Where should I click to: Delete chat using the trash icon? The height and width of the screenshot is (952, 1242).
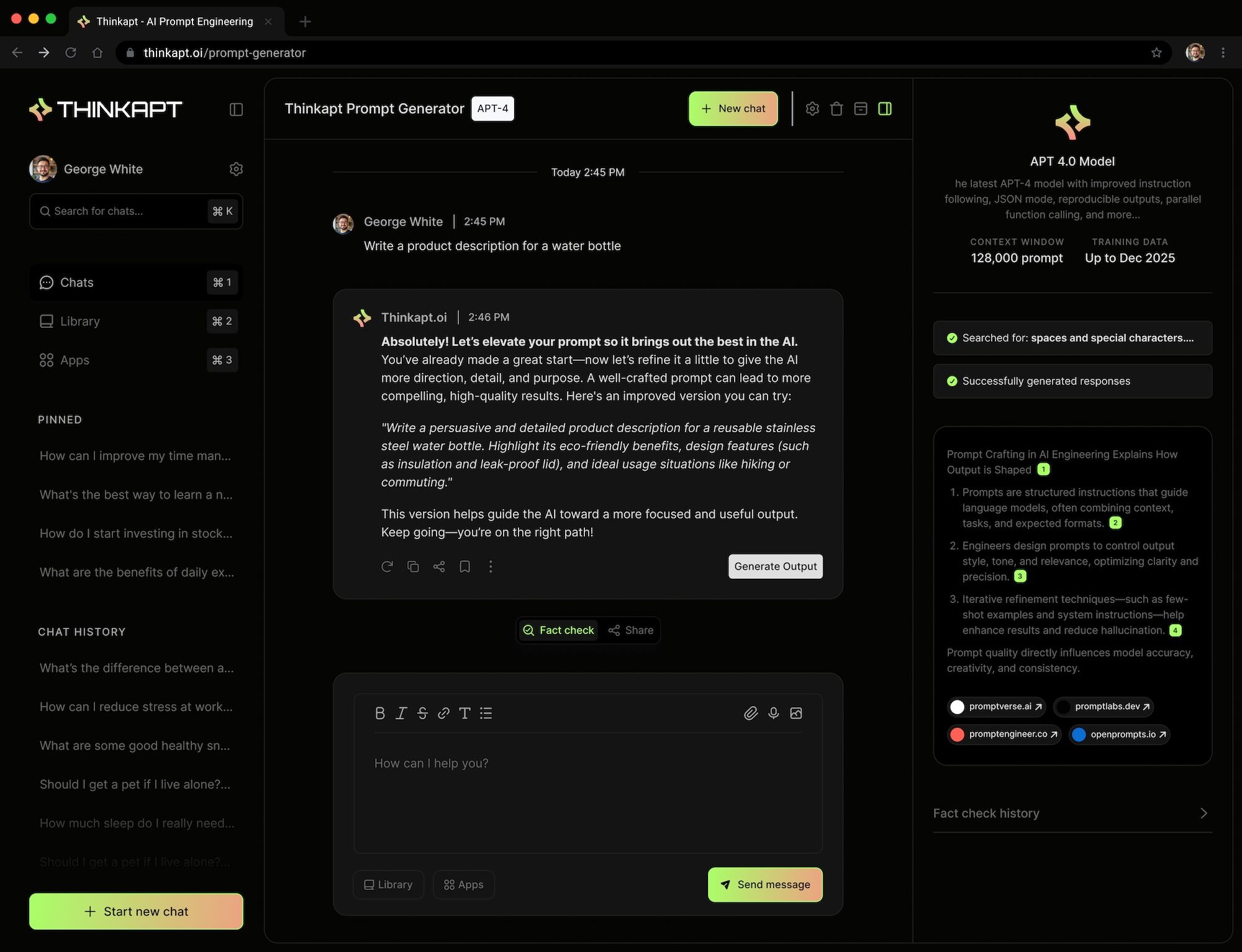836,109
